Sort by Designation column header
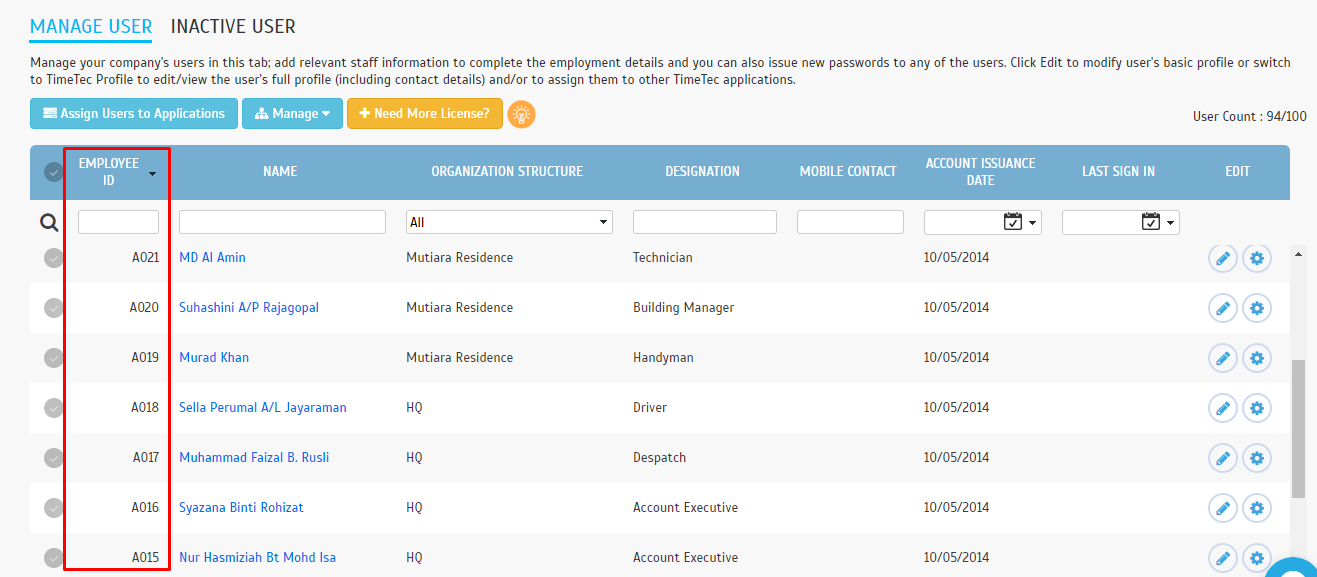1317x577 pixels. point(703,171)
